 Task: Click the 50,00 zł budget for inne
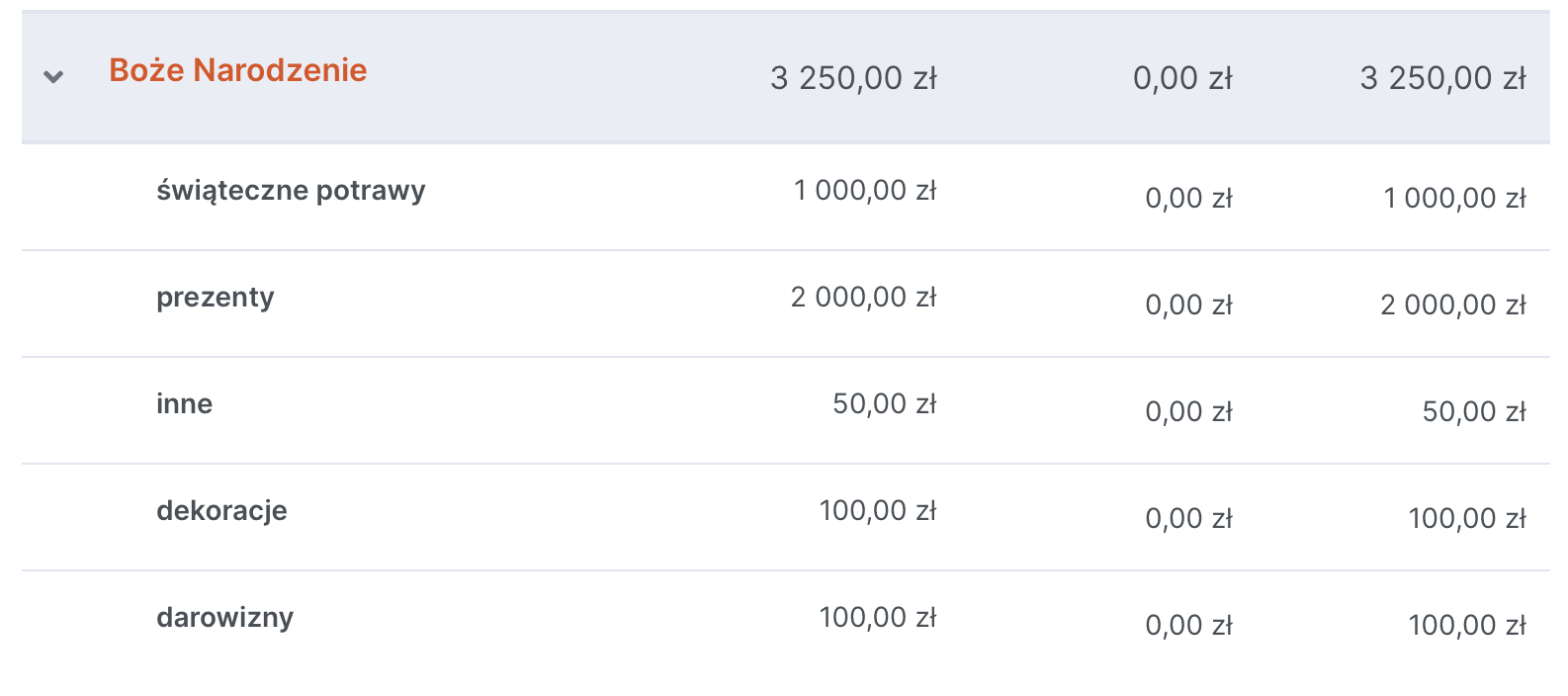click(x=884, y=403)
